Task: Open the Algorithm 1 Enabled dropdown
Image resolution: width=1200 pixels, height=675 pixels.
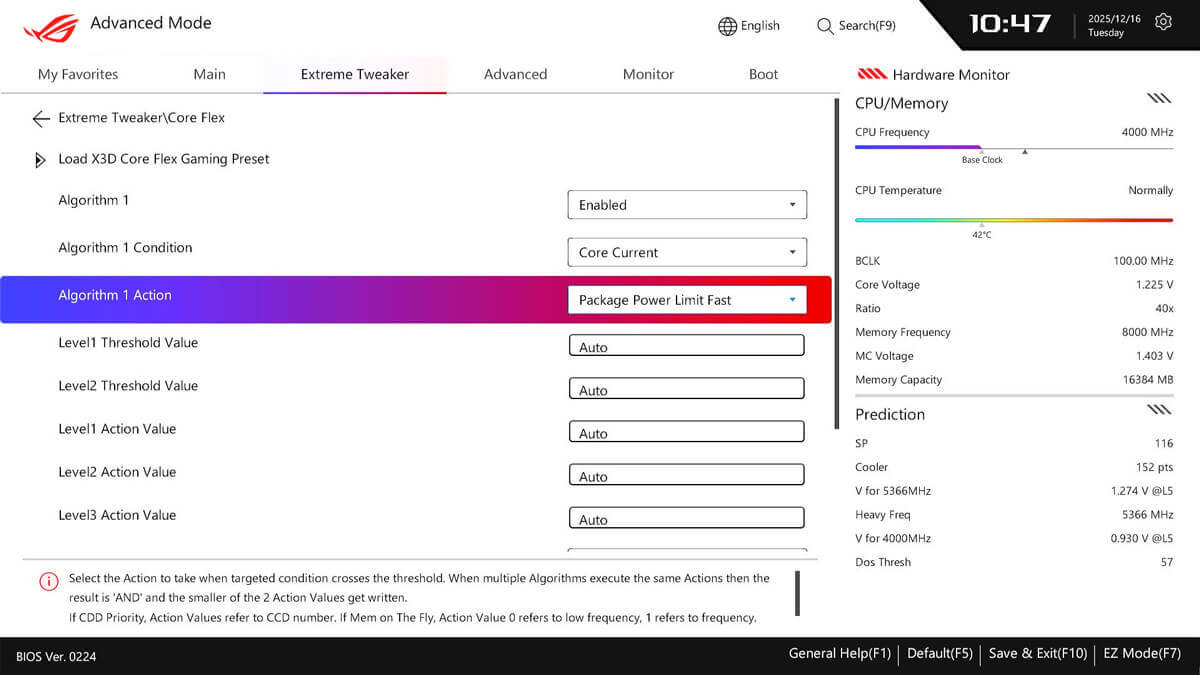Action: tap(687, 205)
